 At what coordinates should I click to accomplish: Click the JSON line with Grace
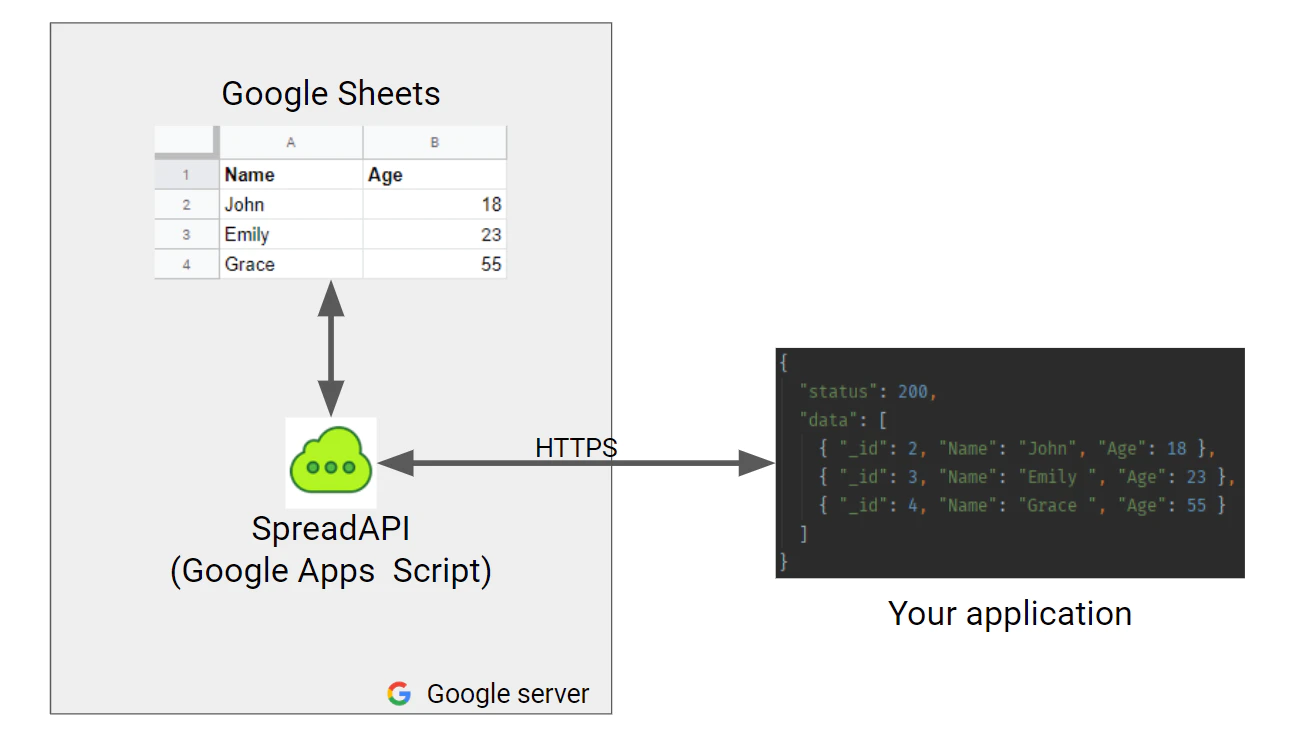point(1022,505)
